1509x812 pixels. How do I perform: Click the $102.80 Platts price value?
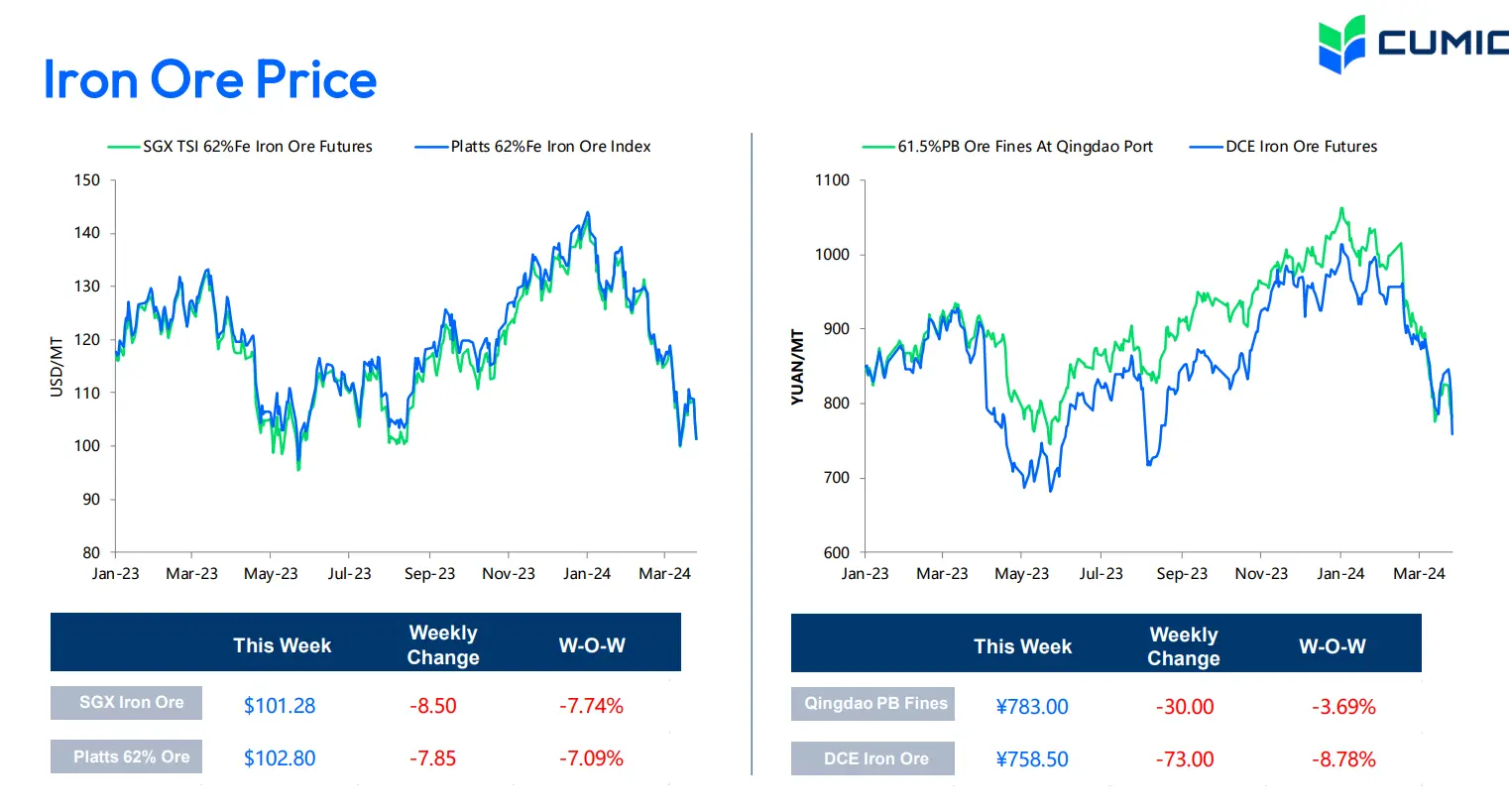280,758
